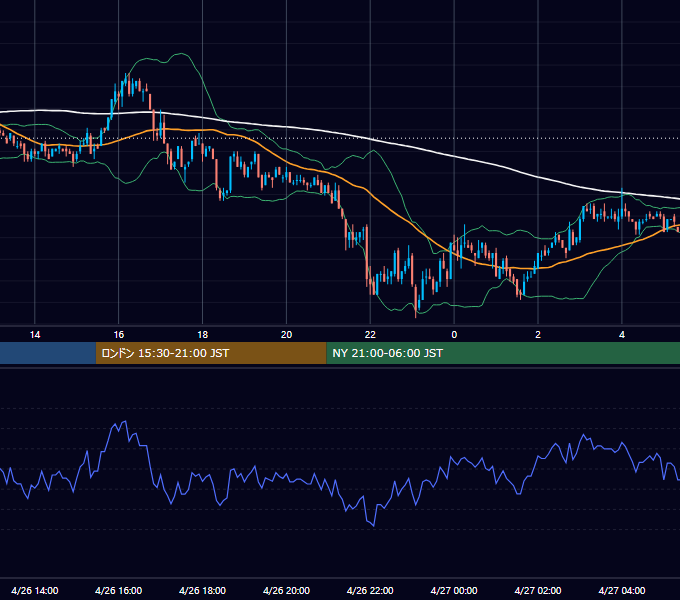680x600 pixels.
Task: Click the '4' hour label on time axis
Action: tap(622, 335)
